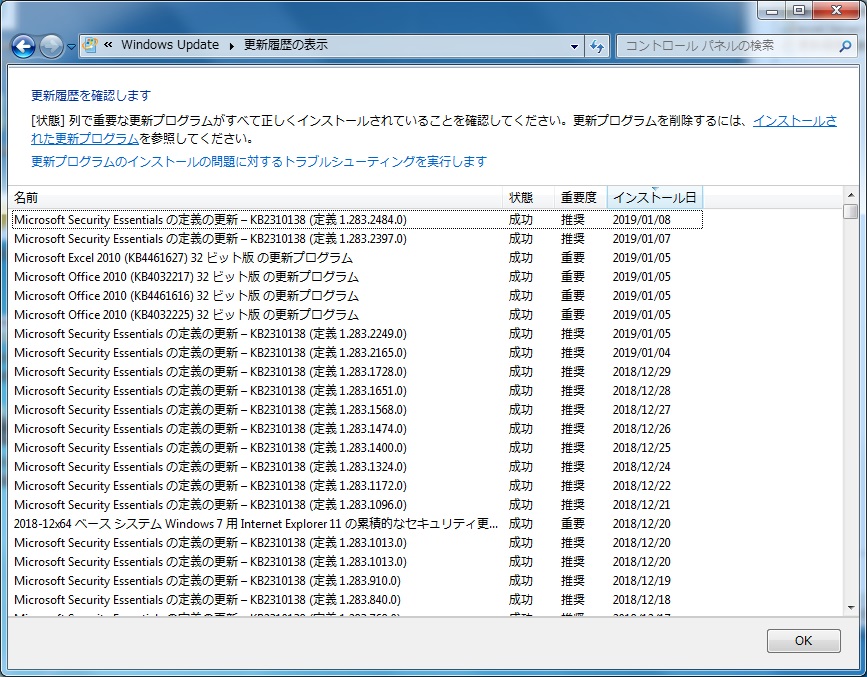Select the Microsoft Office 2010 (KB4032217) row
This screenshot has height=677, width=867.
(357, 277)
